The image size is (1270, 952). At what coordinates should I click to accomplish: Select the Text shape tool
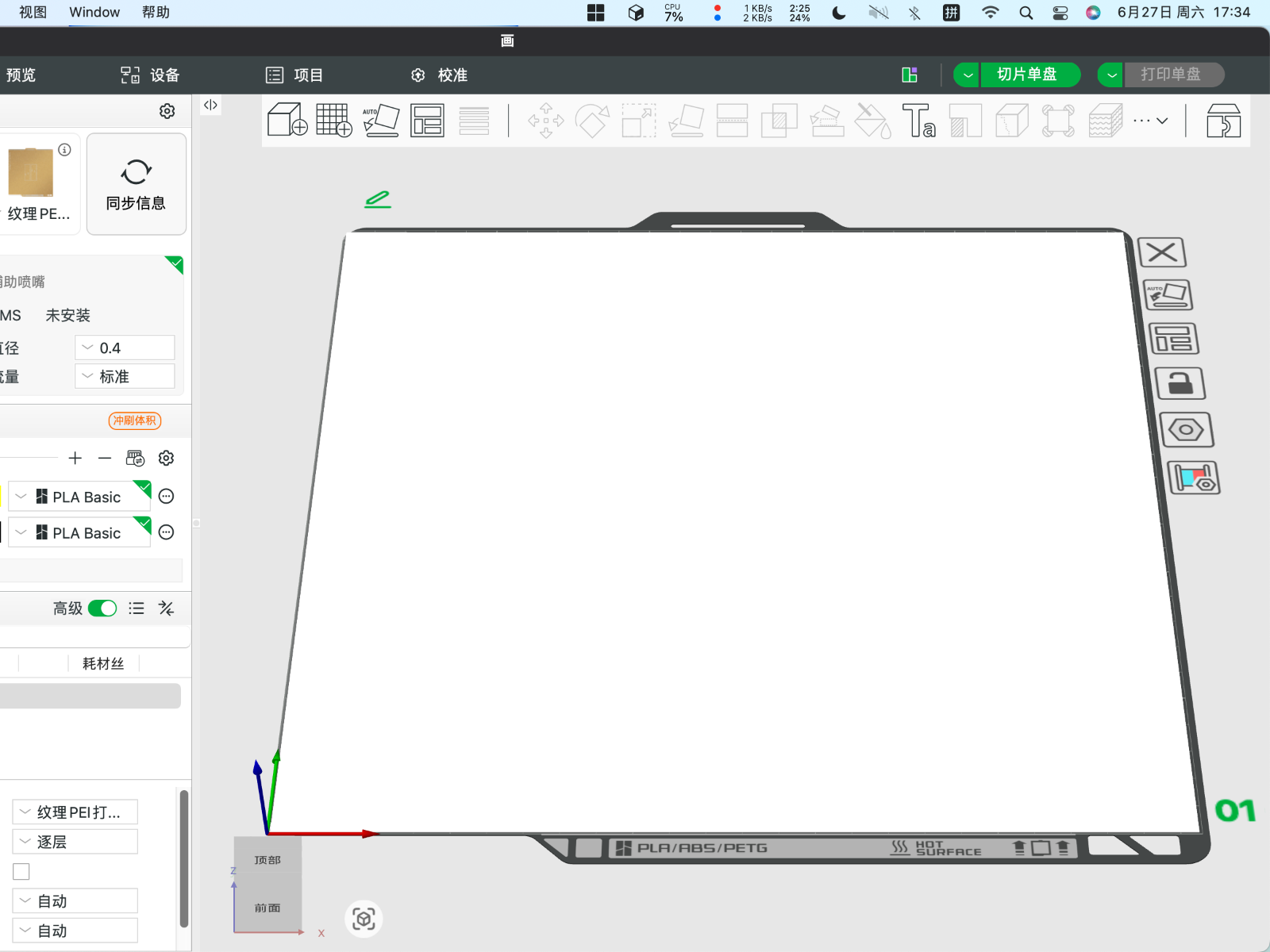coord(919,121)
